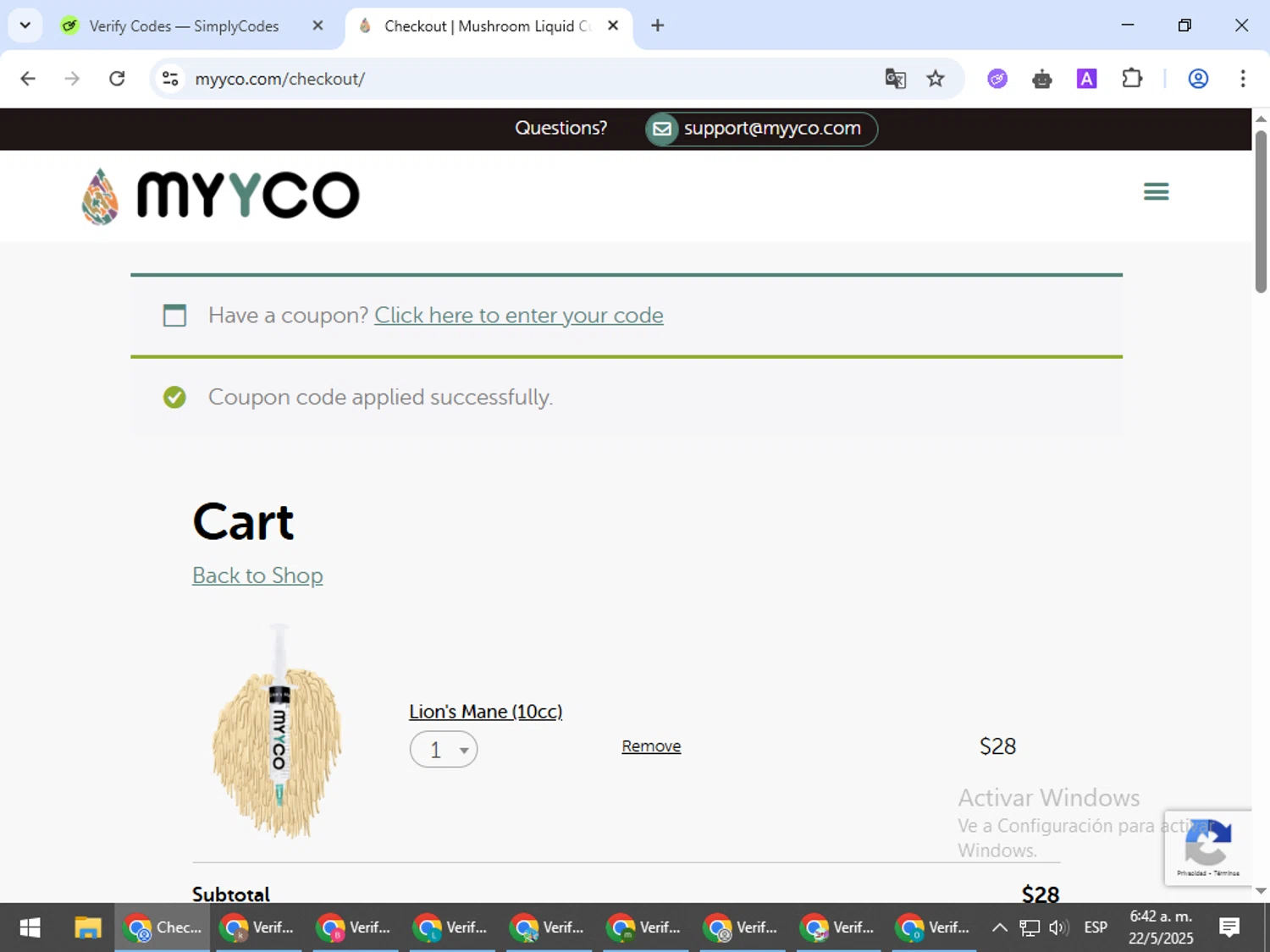1270x952 pixels.
Task: Click the scrollbar down arrow
Action: point(1261,891)
